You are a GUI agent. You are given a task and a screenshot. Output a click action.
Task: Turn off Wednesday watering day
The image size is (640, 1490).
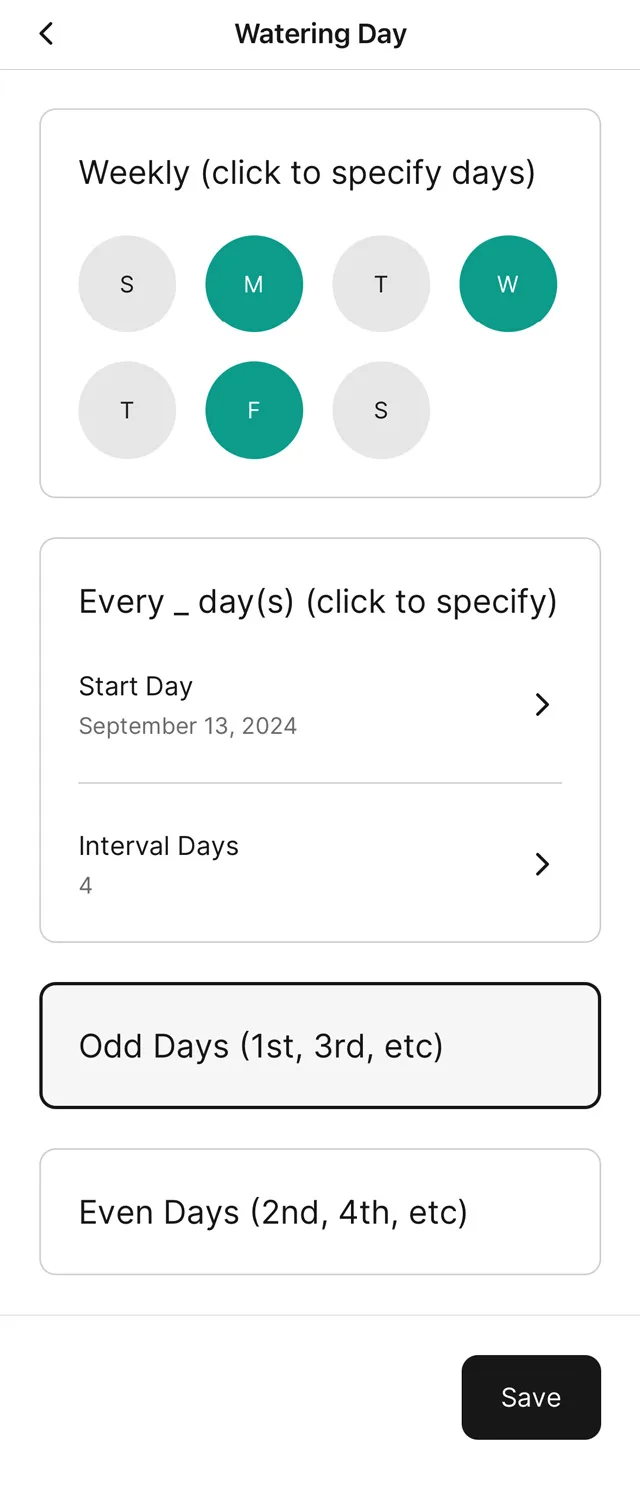(508, 284)
